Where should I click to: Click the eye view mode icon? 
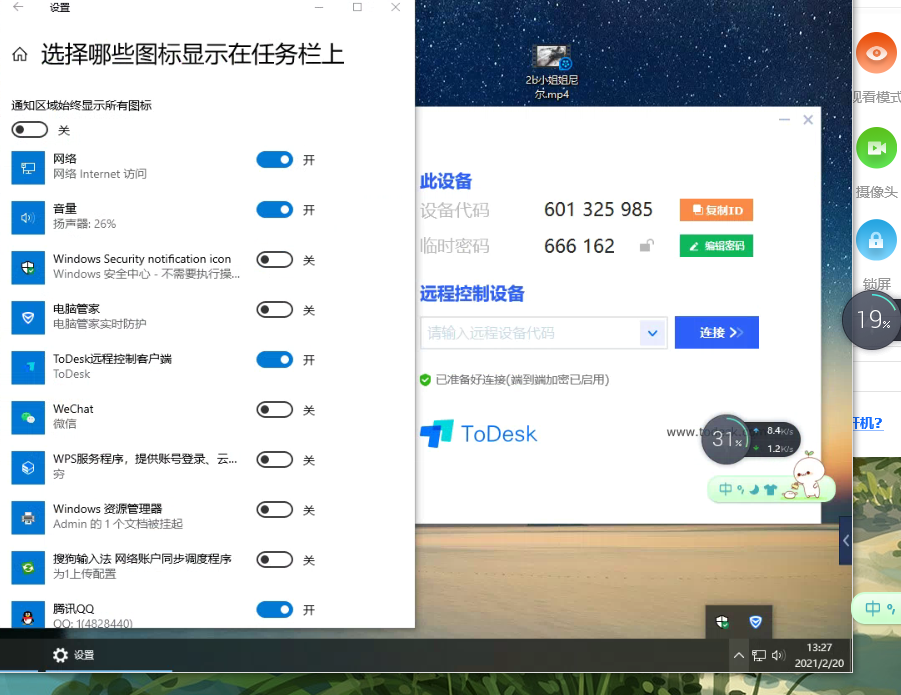876,53
